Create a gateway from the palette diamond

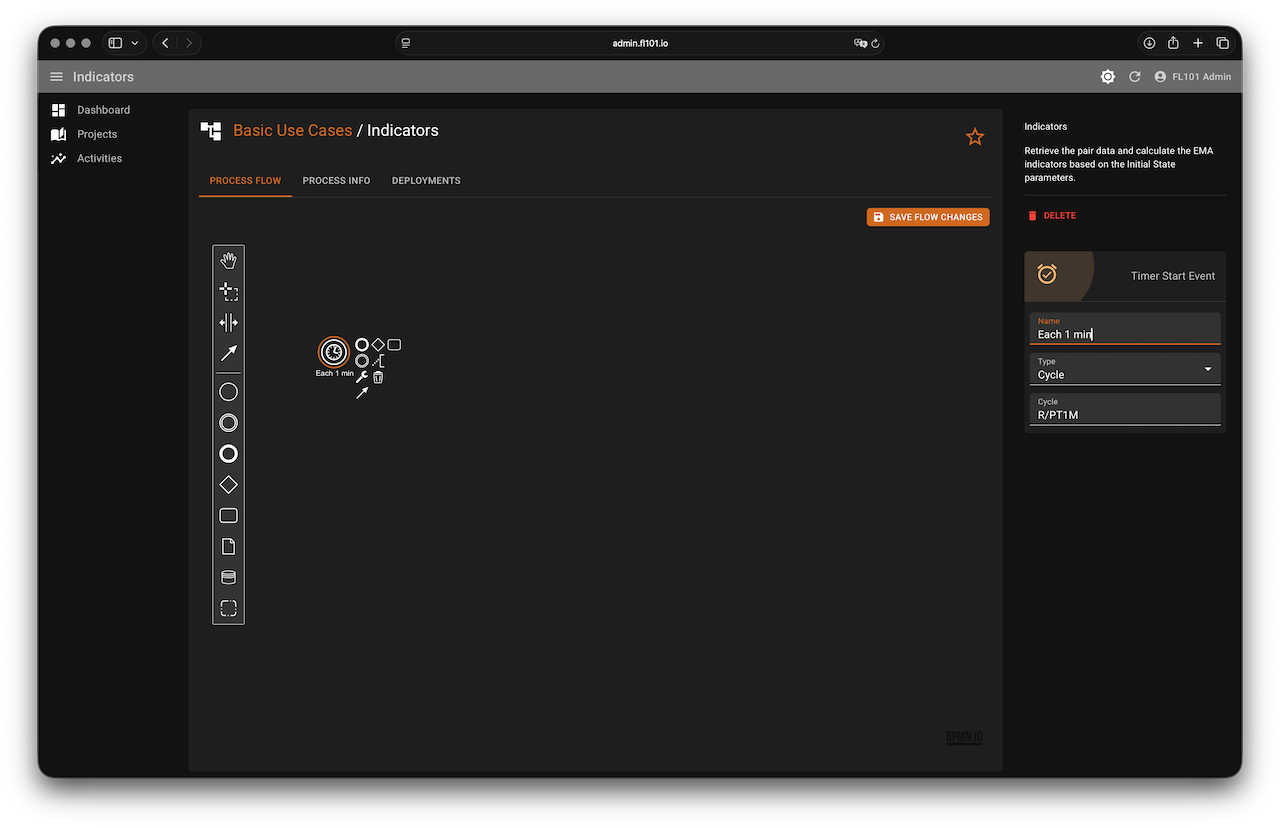[x=228, y=485]
